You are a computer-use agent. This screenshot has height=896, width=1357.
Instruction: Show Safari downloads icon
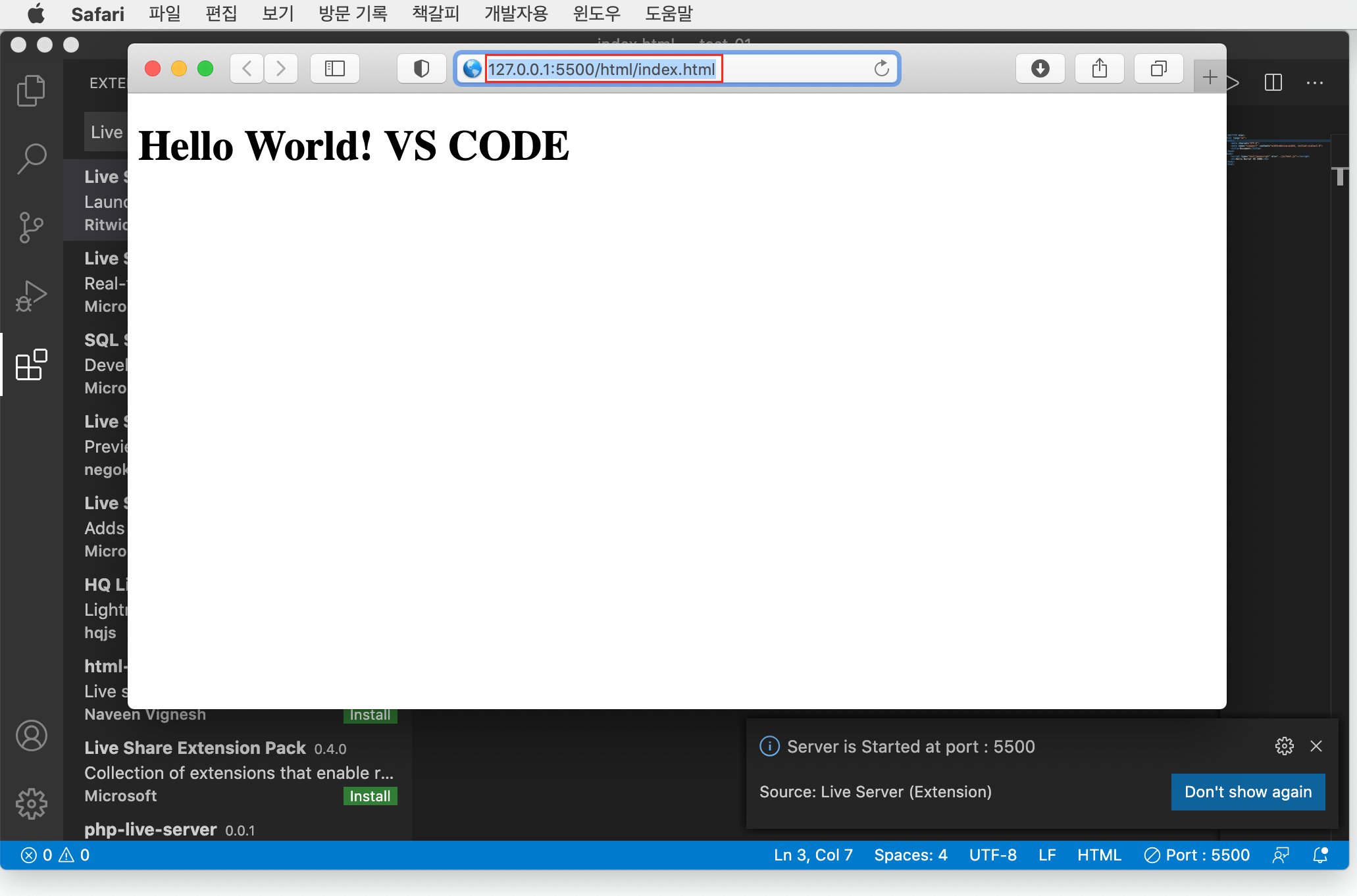coord(1040,68)
